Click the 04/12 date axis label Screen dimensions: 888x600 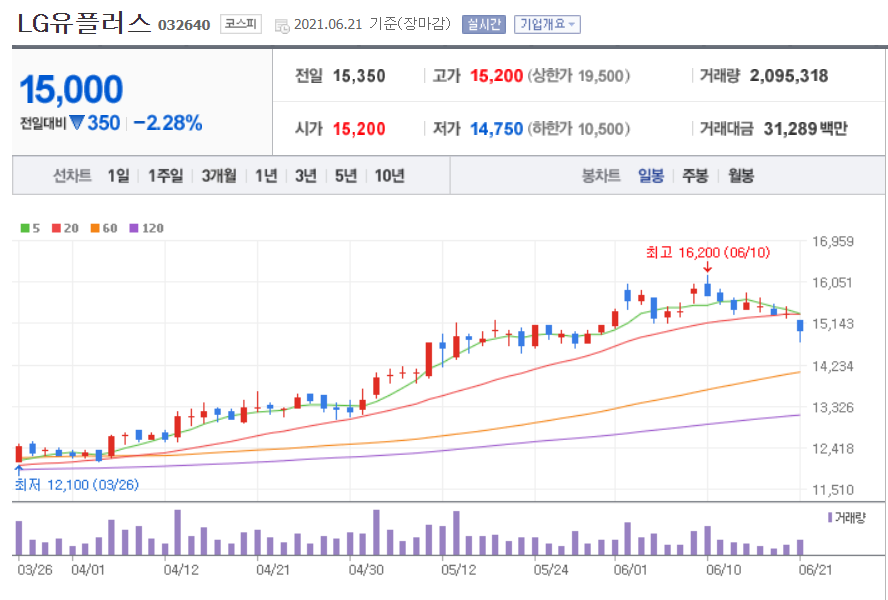tap(181, 569)
